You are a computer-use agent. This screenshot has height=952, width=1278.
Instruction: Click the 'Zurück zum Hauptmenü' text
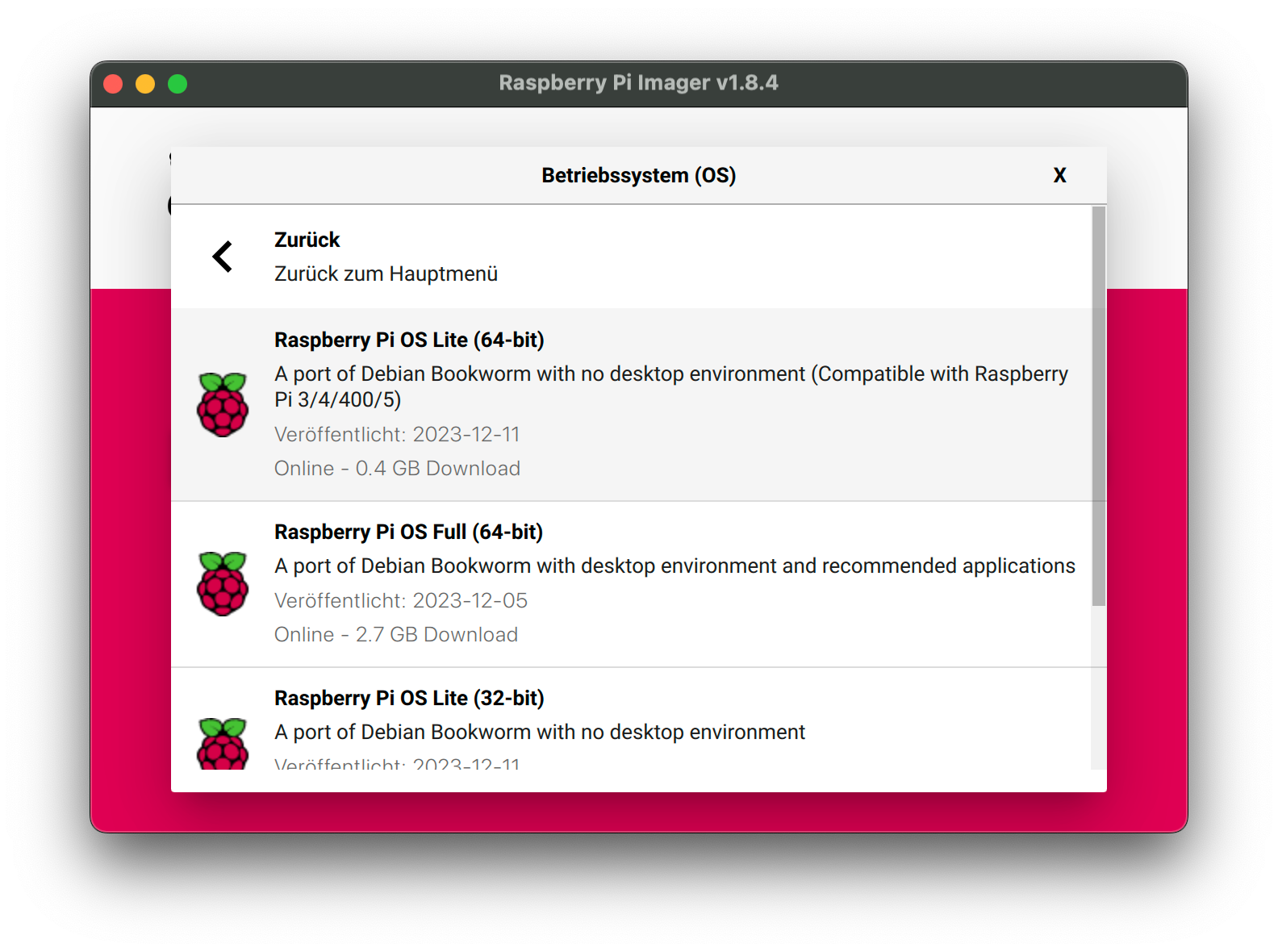386,273
